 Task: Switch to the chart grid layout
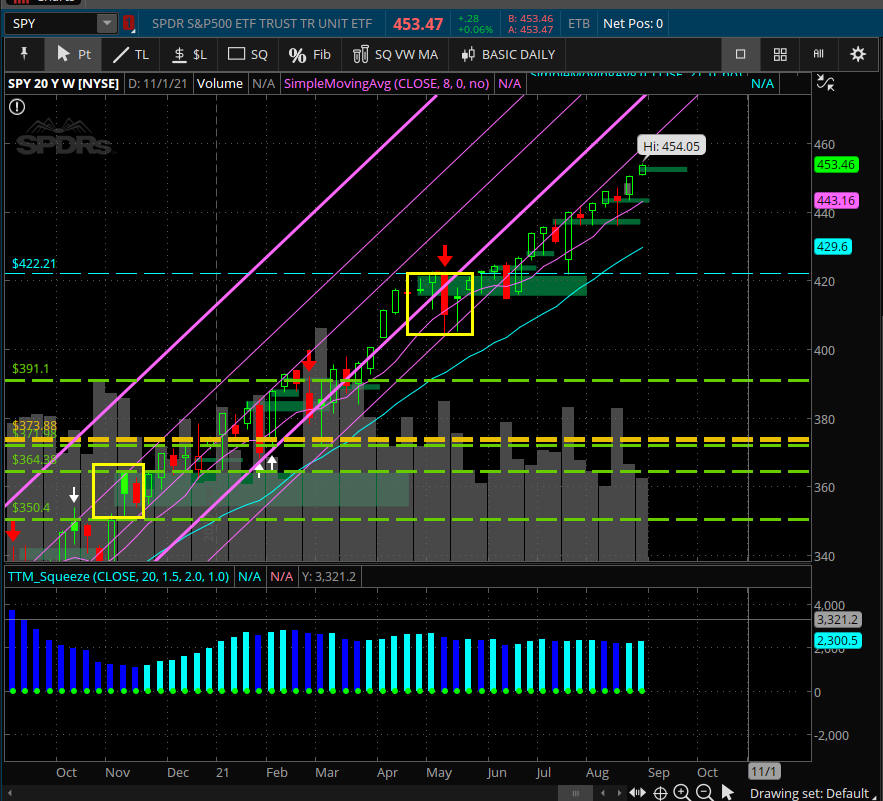[780, 54]
